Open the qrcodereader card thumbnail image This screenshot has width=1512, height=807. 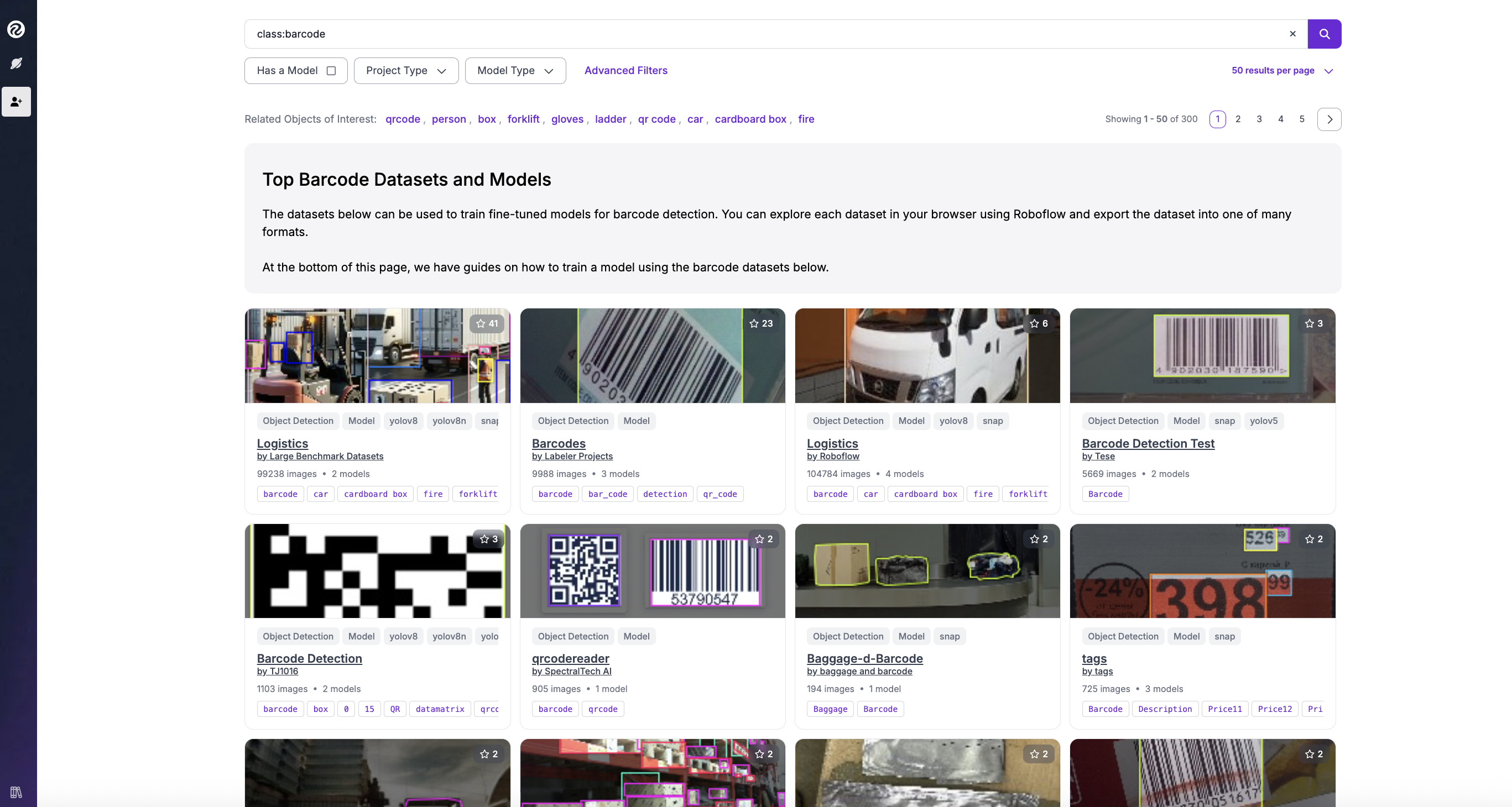(x=652, y=570)
